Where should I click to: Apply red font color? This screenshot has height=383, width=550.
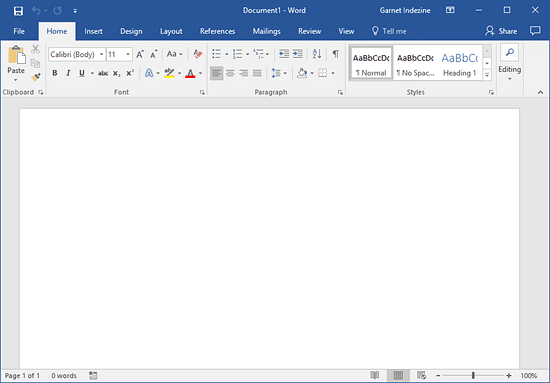coord(190,73)
